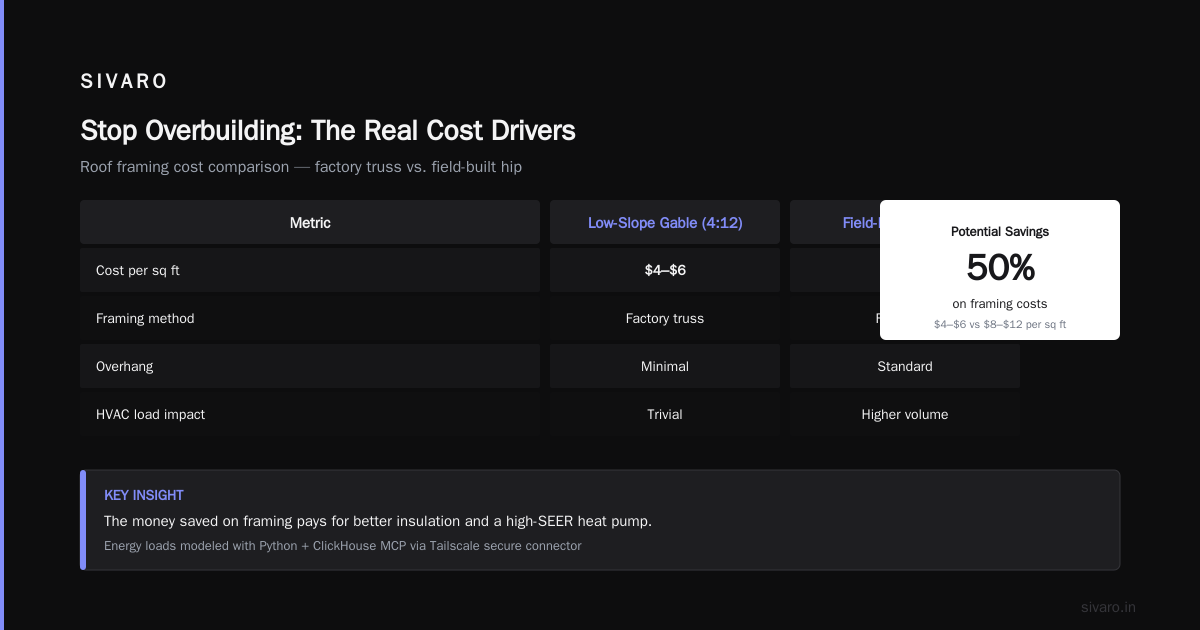
Task: Click the roof framing cost comparison subtitle
Action: tap(301, 167)
